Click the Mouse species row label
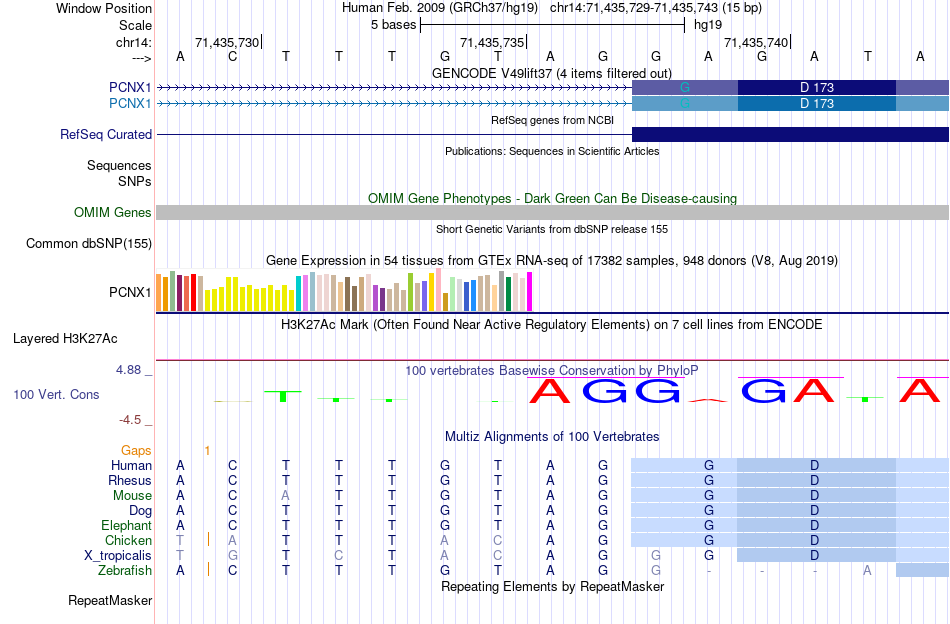Screen dimensions: 950x624 pos(132,496)
